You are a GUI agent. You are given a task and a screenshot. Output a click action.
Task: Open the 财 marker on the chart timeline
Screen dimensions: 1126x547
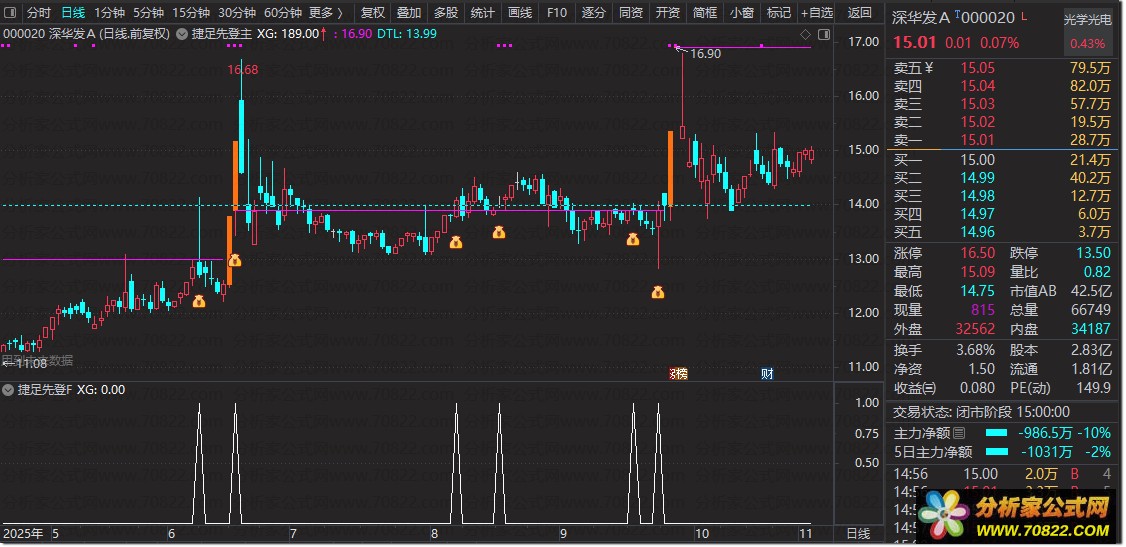[768, 373]
